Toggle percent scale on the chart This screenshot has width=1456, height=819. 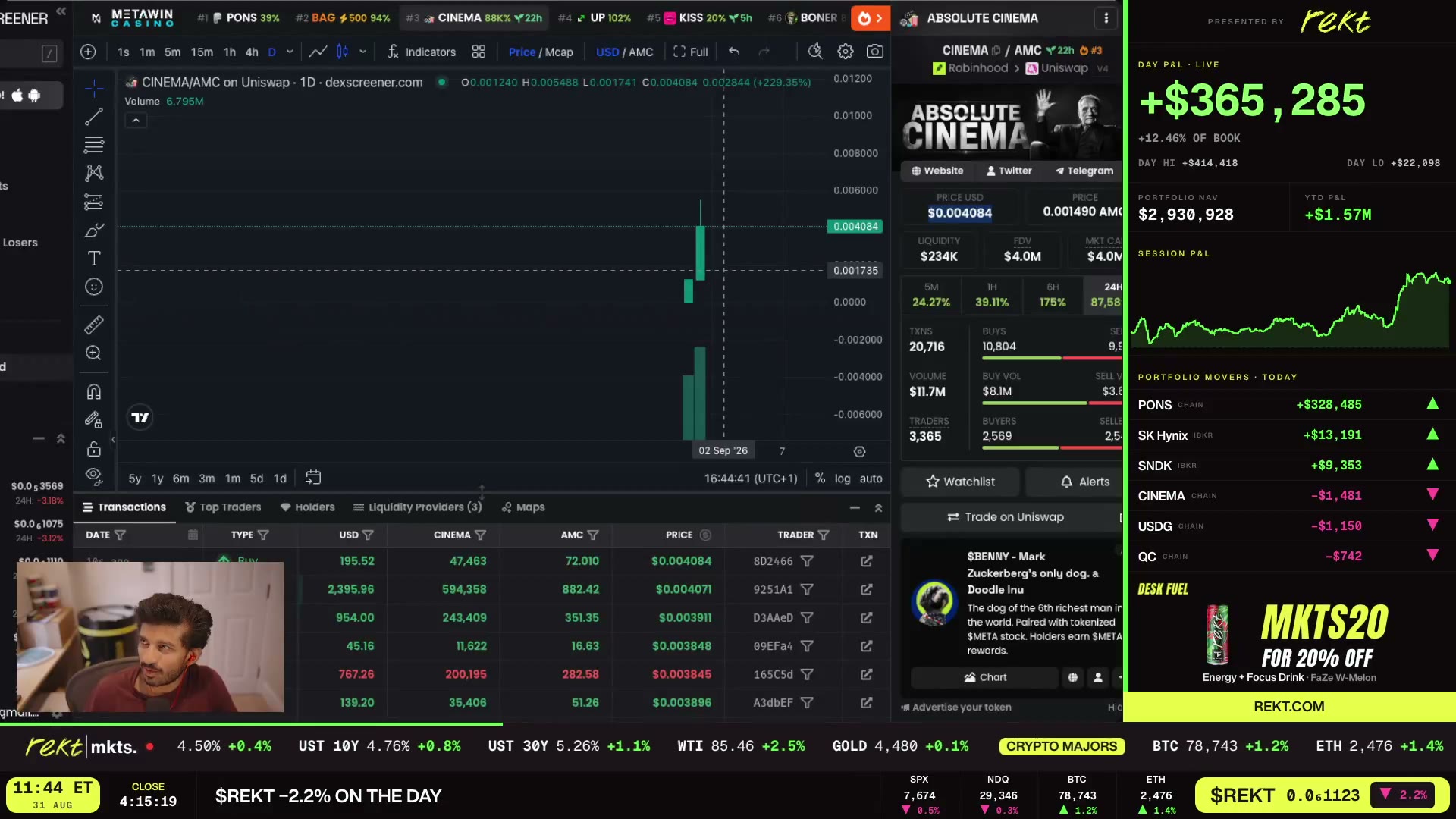[820, 479]
